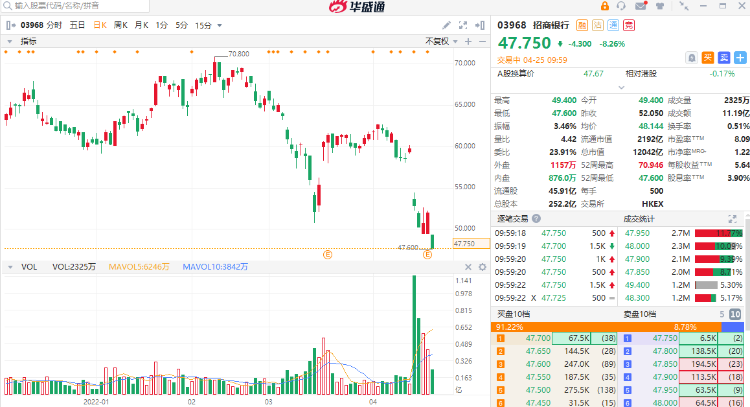Click the 沽 short-selling badge icon
Viewport: 750px width, 407px height.
(x=597, y=25)
